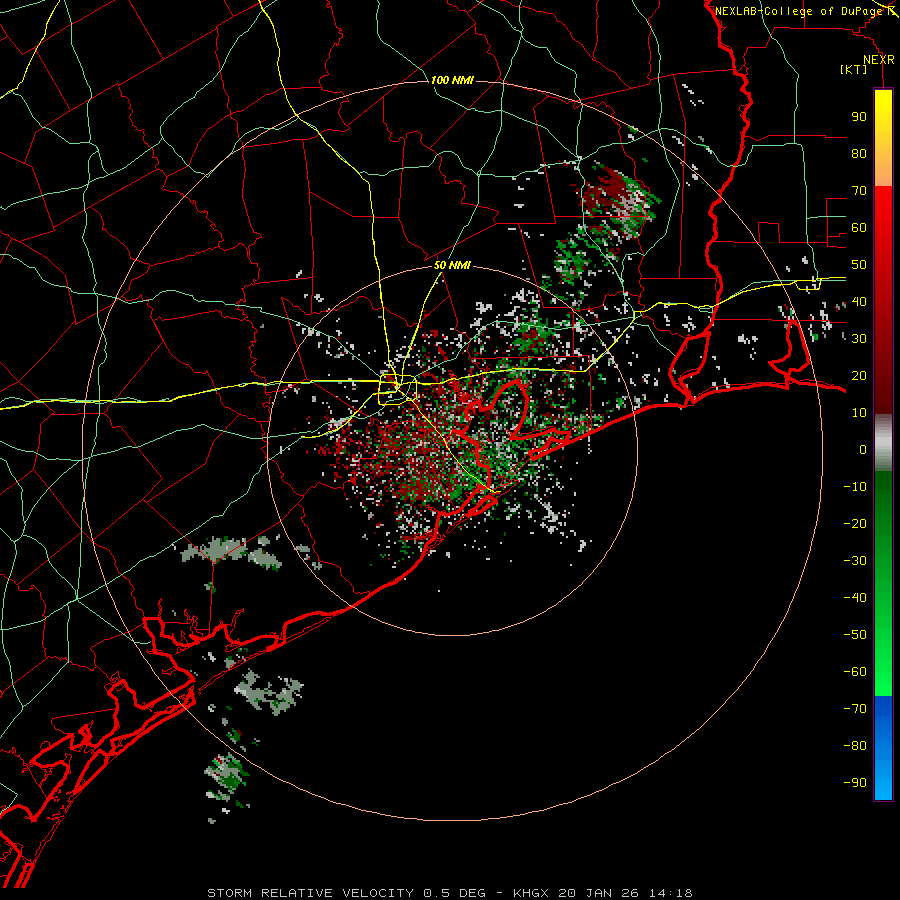Viewport: 900px width, 900px height.
Task: Click the positive 60 scale value
Action: click(x=859, y=227)
